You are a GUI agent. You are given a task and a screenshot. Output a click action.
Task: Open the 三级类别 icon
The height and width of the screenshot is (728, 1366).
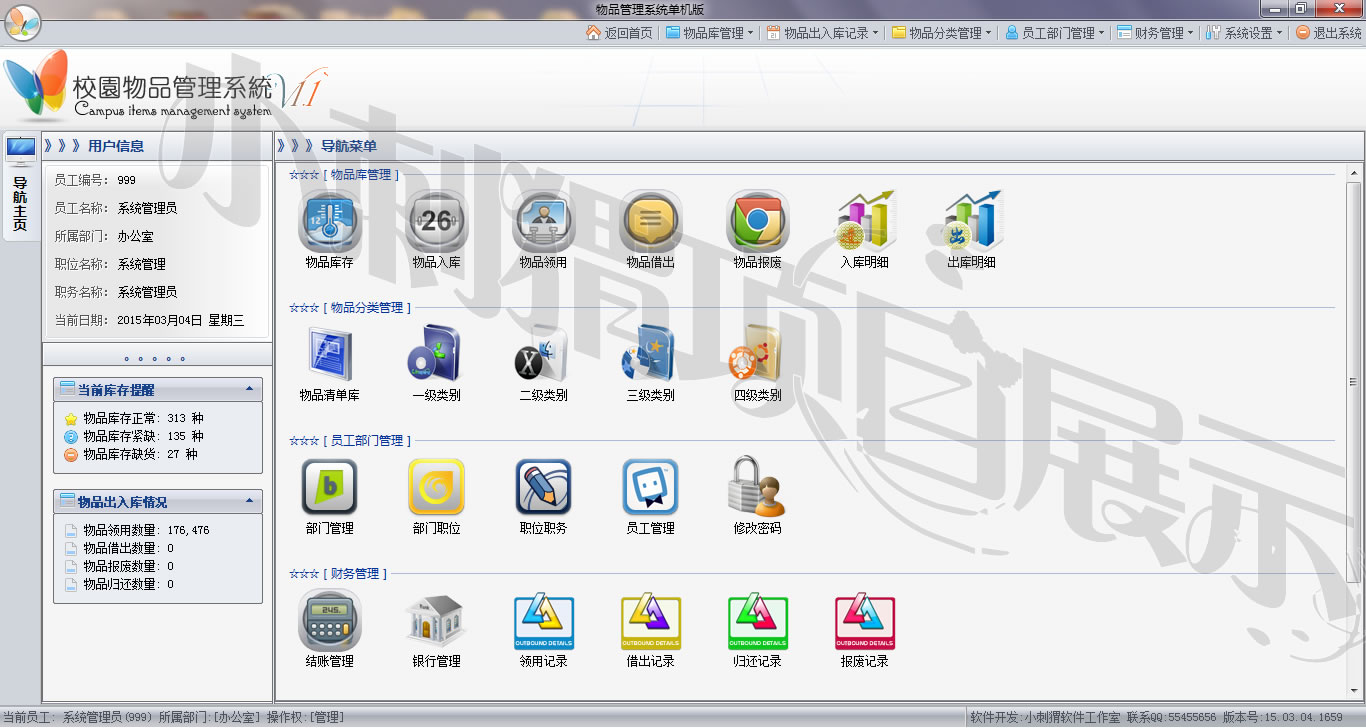[x=650, y=355]
